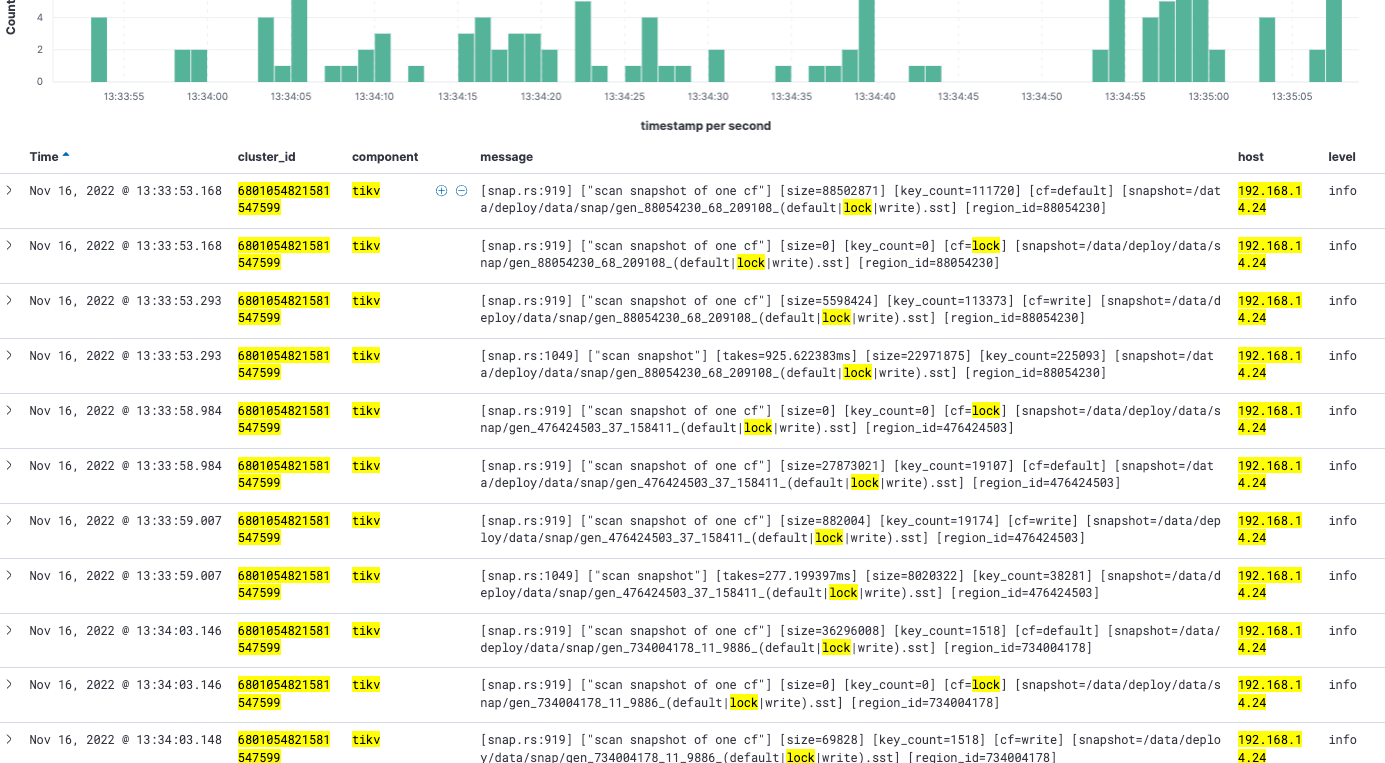Screen dimensions: 1385x763
Task: Expand the row with size=69828 message
Action: (10, 740)
